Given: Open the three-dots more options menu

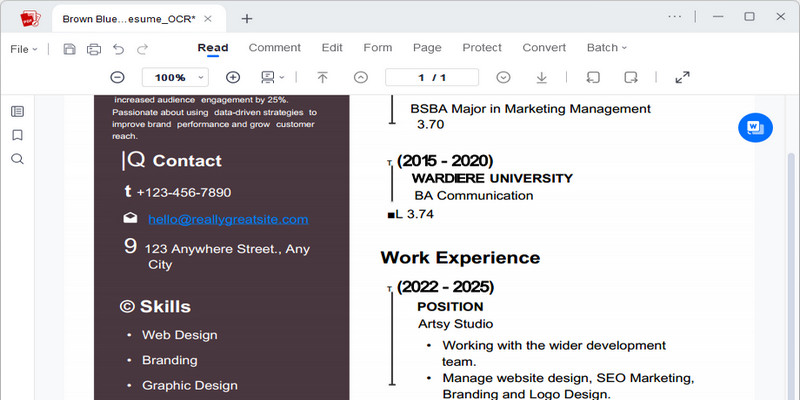Looking at the screenshot, I should (x=674, y=17).
